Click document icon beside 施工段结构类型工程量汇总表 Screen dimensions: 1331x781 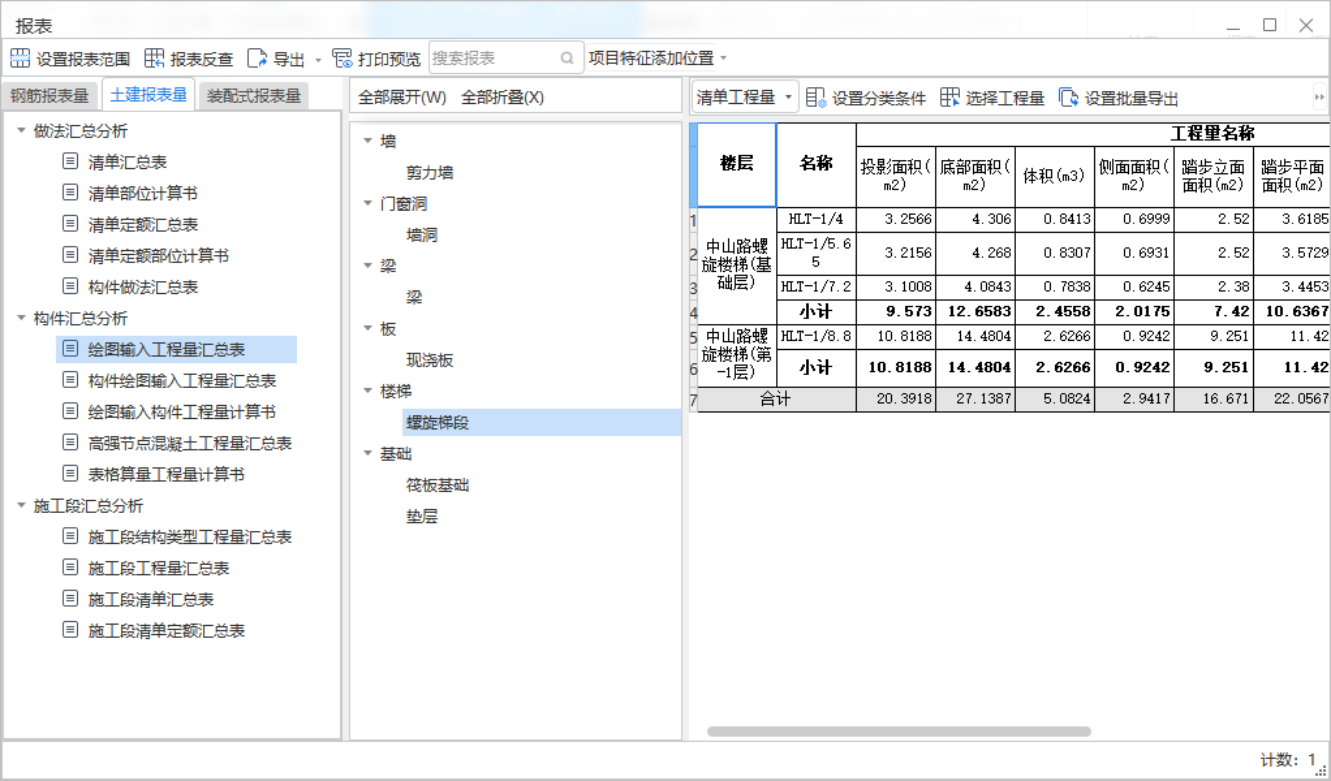click(x=70, y=536)
